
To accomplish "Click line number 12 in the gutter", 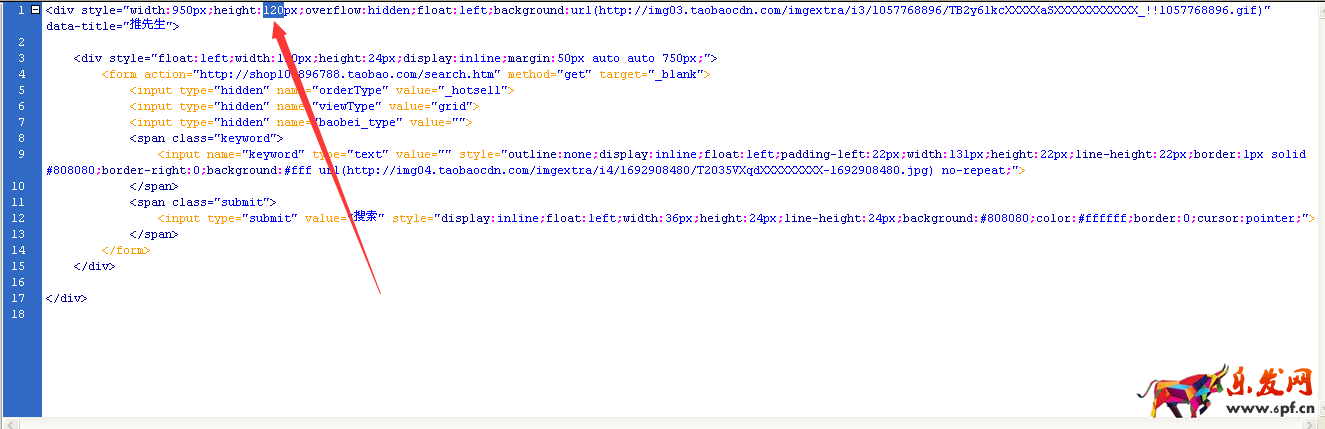I will pyautogui.click(x=21, y=218).
